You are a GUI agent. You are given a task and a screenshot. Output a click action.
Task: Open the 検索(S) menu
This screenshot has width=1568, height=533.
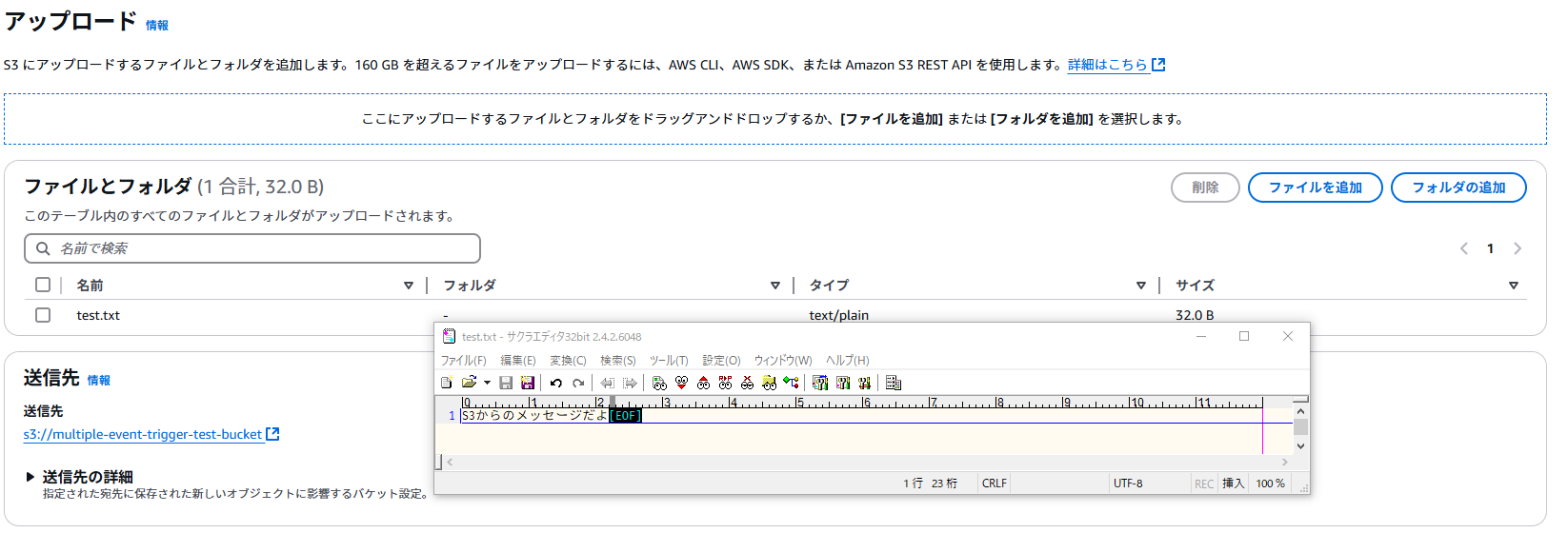pos(618,361)
